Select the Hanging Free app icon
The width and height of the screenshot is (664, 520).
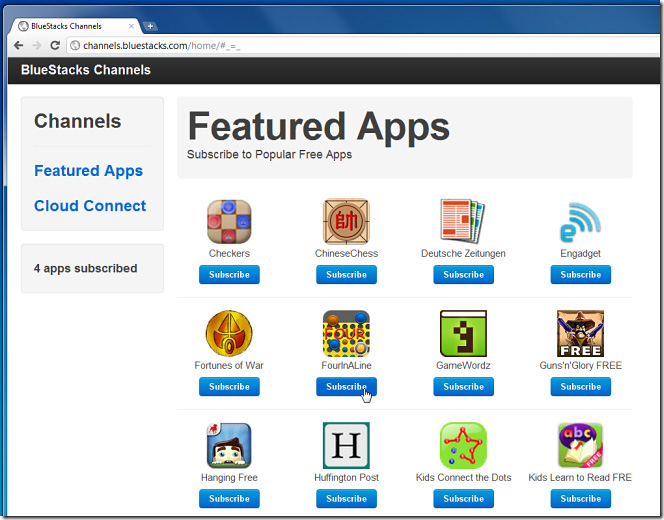[229, 445]
